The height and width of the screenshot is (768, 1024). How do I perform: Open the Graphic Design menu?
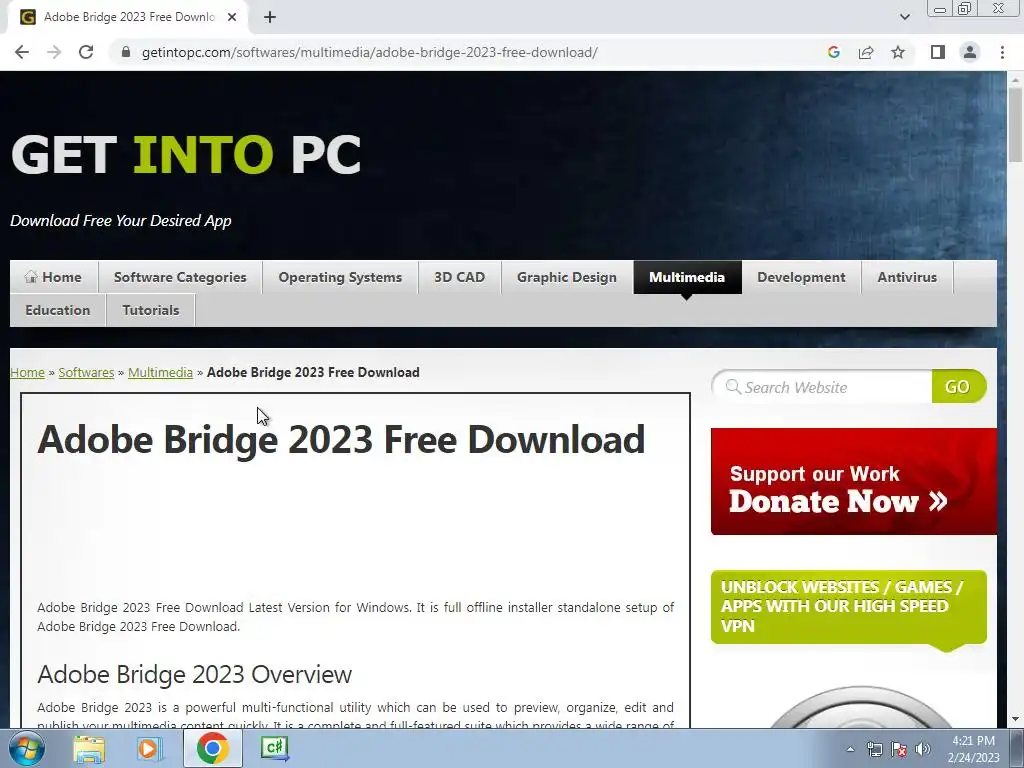(x=567, y=277)
